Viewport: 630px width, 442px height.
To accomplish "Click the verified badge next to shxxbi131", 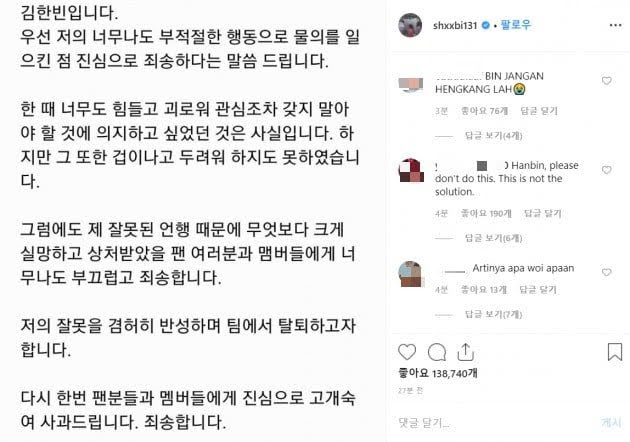I will (x=486, y=25).
